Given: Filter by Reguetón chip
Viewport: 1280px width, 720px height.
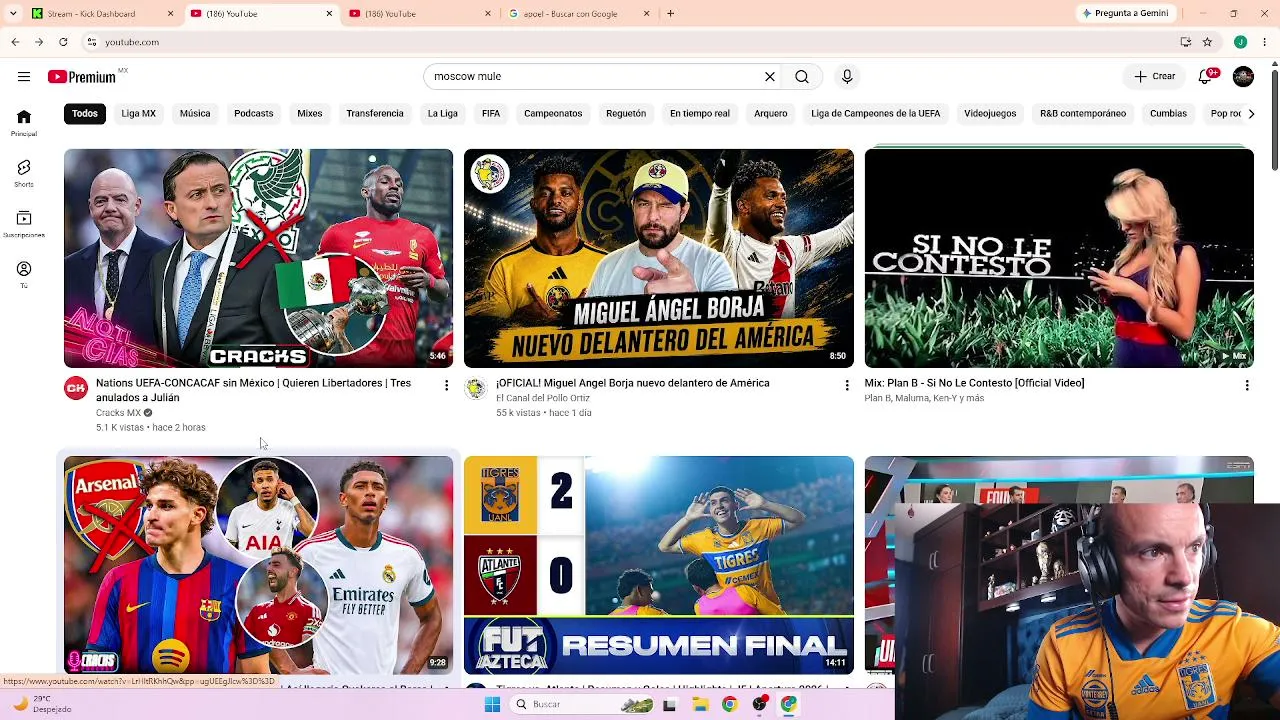Looking at the screenshot, I should (626, 114).
